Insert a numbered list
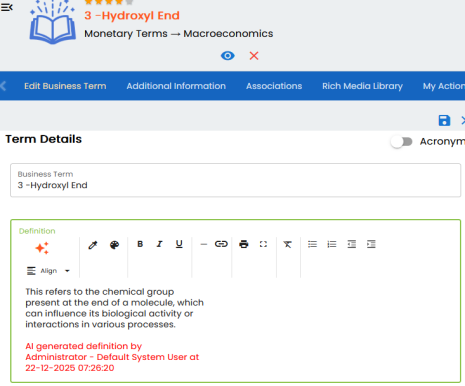This screenshot has height=386, width=465. tap(332, 244)
